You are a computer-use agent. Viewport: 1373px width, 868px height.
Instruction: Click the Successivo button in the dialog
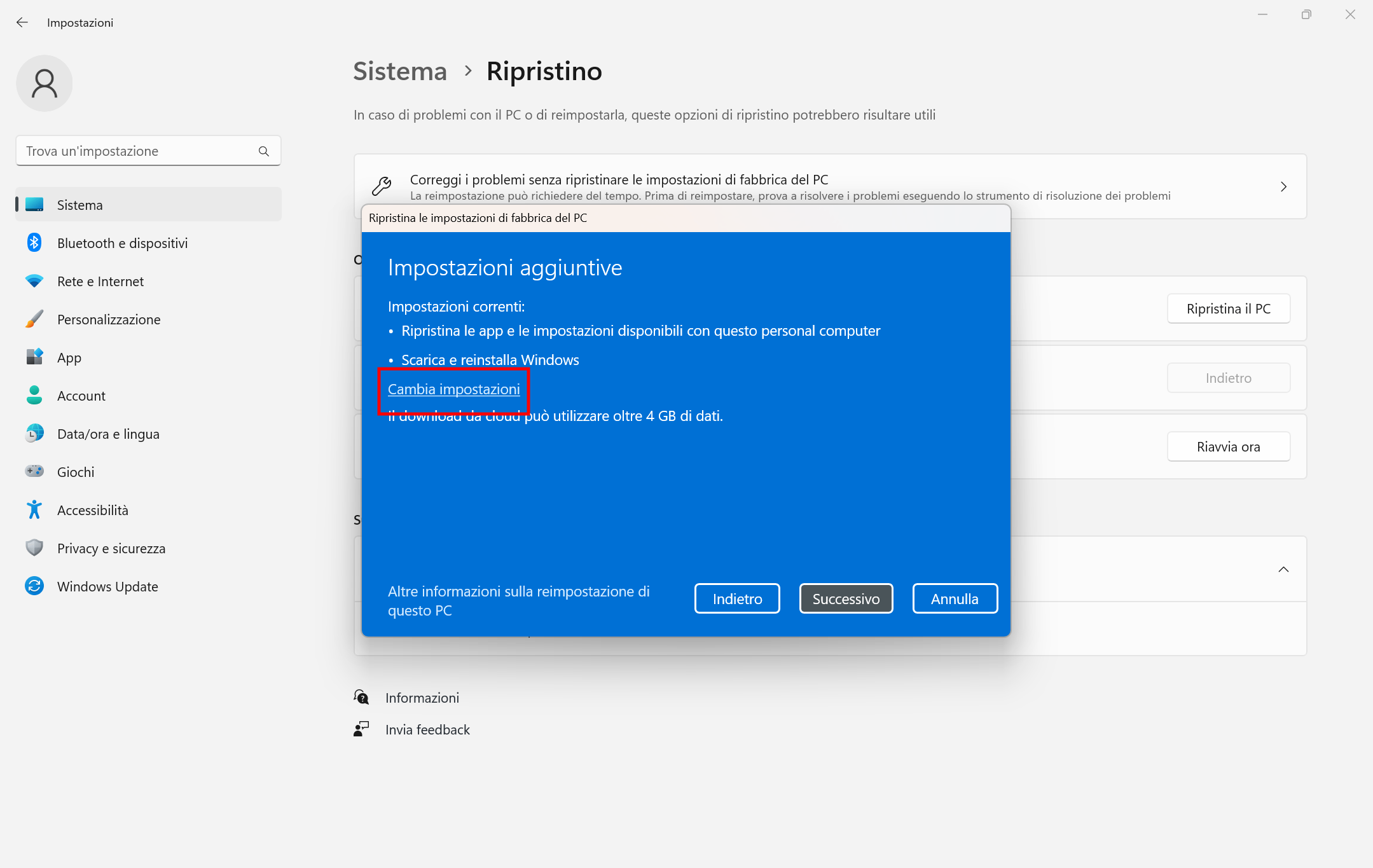[x=846, y=598]
